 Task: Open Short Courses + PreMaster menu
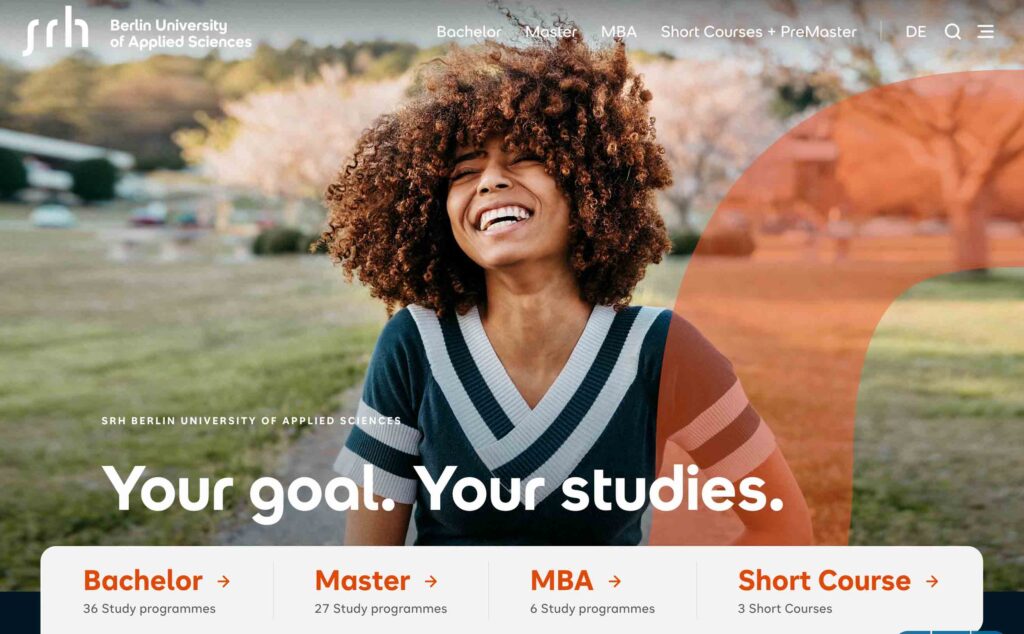(x=758, y=31)
